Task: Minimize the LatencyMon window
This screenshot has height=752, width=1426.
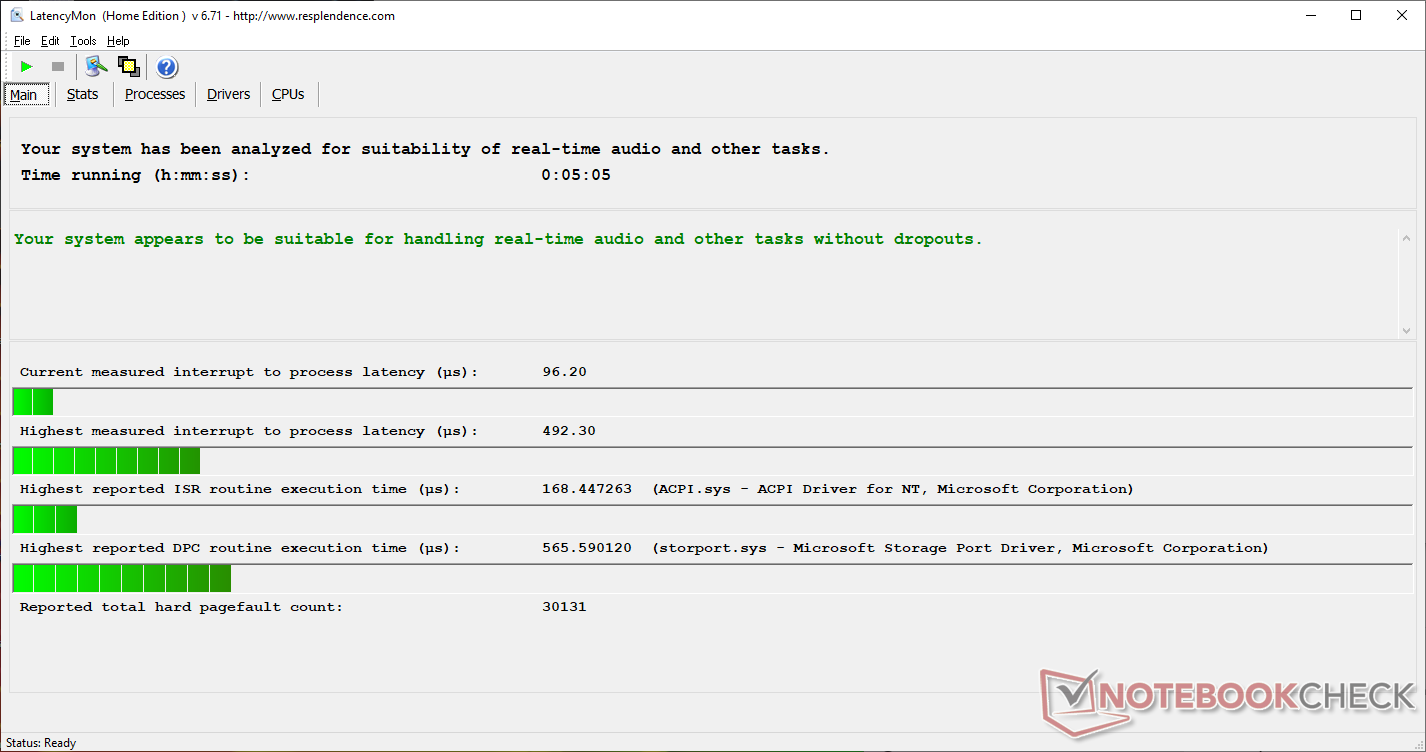Action: [x=1310, y=15]
